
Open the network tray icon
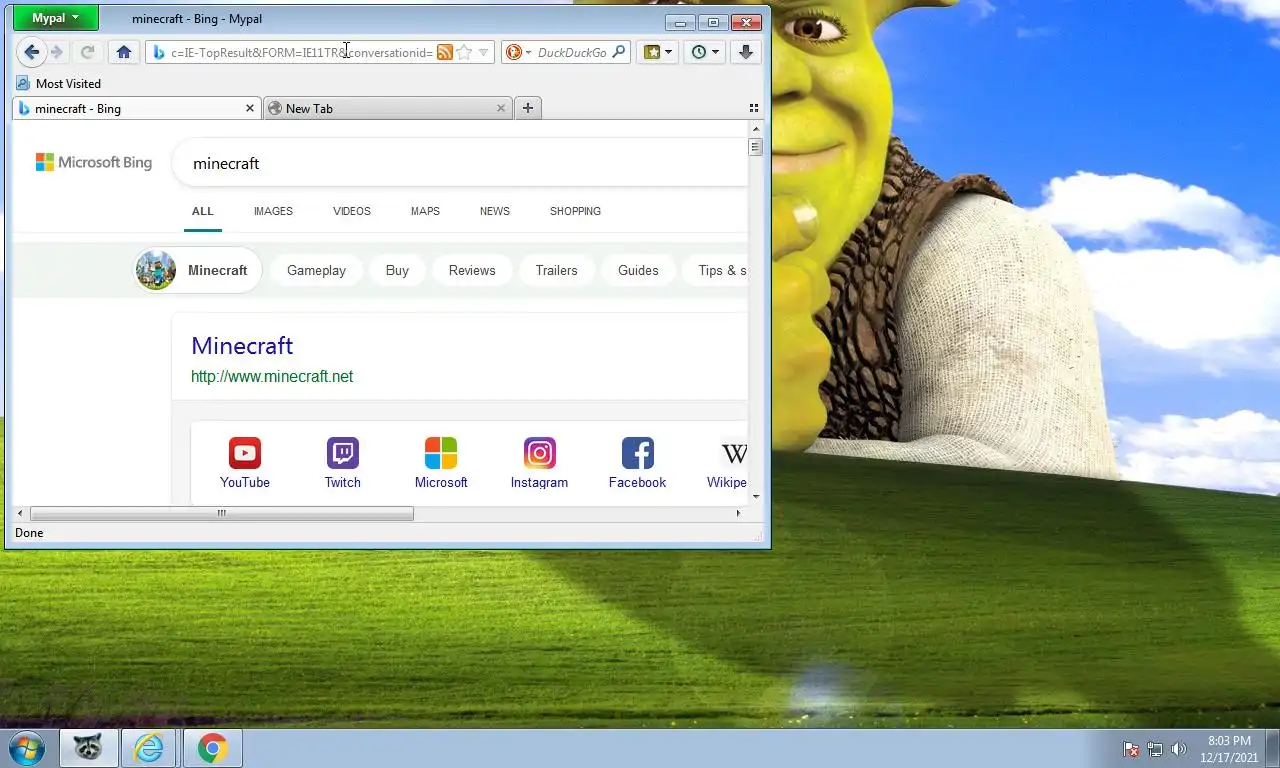click(x=1155, y=749)
